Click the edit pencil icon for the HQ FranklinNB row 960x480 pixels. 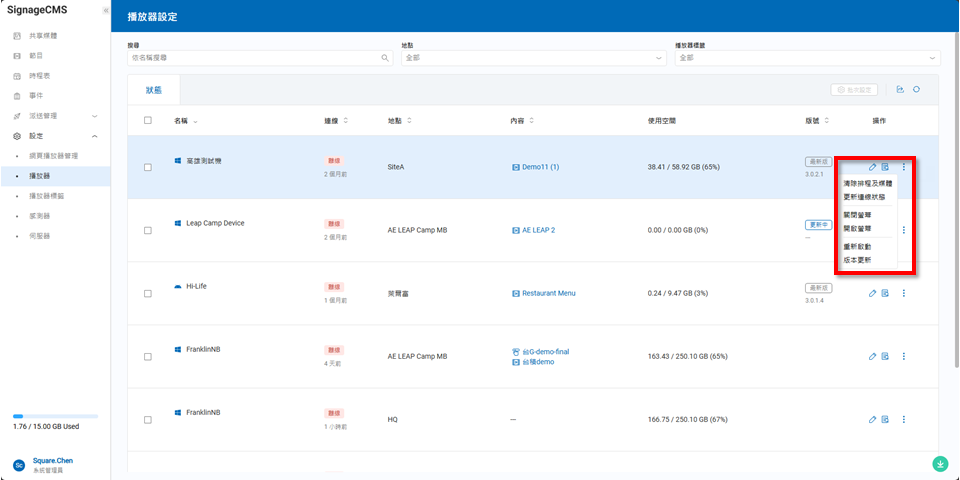pyautogui.click(x=872, y=419)
